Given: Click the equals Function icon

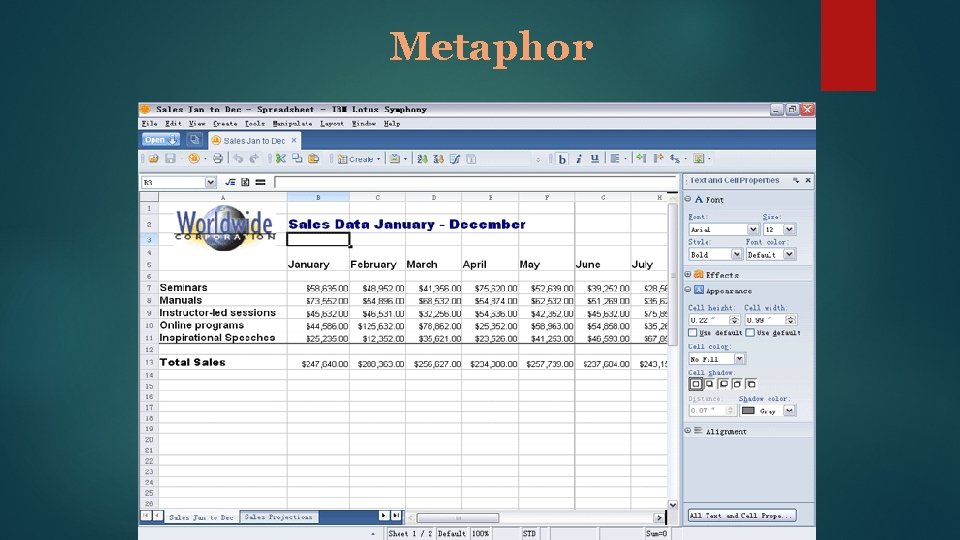Looking at the screenshot, I should tap(260, 182).
